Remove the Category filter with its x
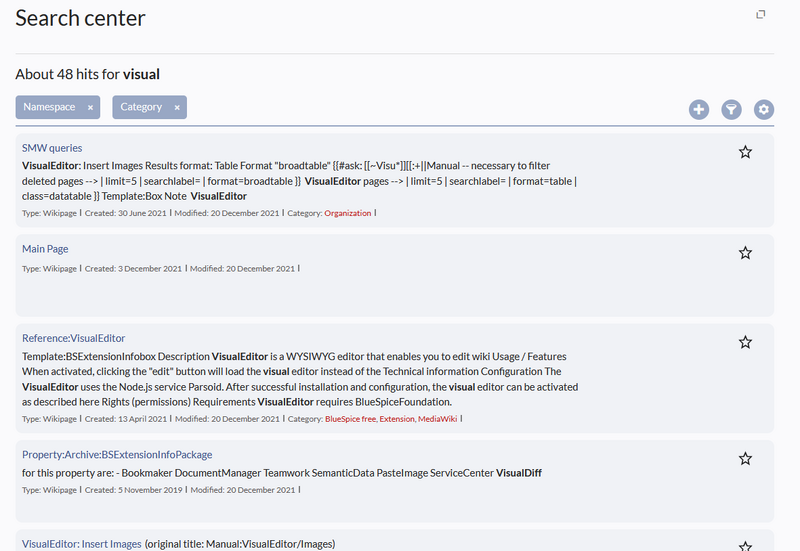Image resolution: width=800 pixels, height=551 pixels. pyautogui.click(x=177, y=108)
